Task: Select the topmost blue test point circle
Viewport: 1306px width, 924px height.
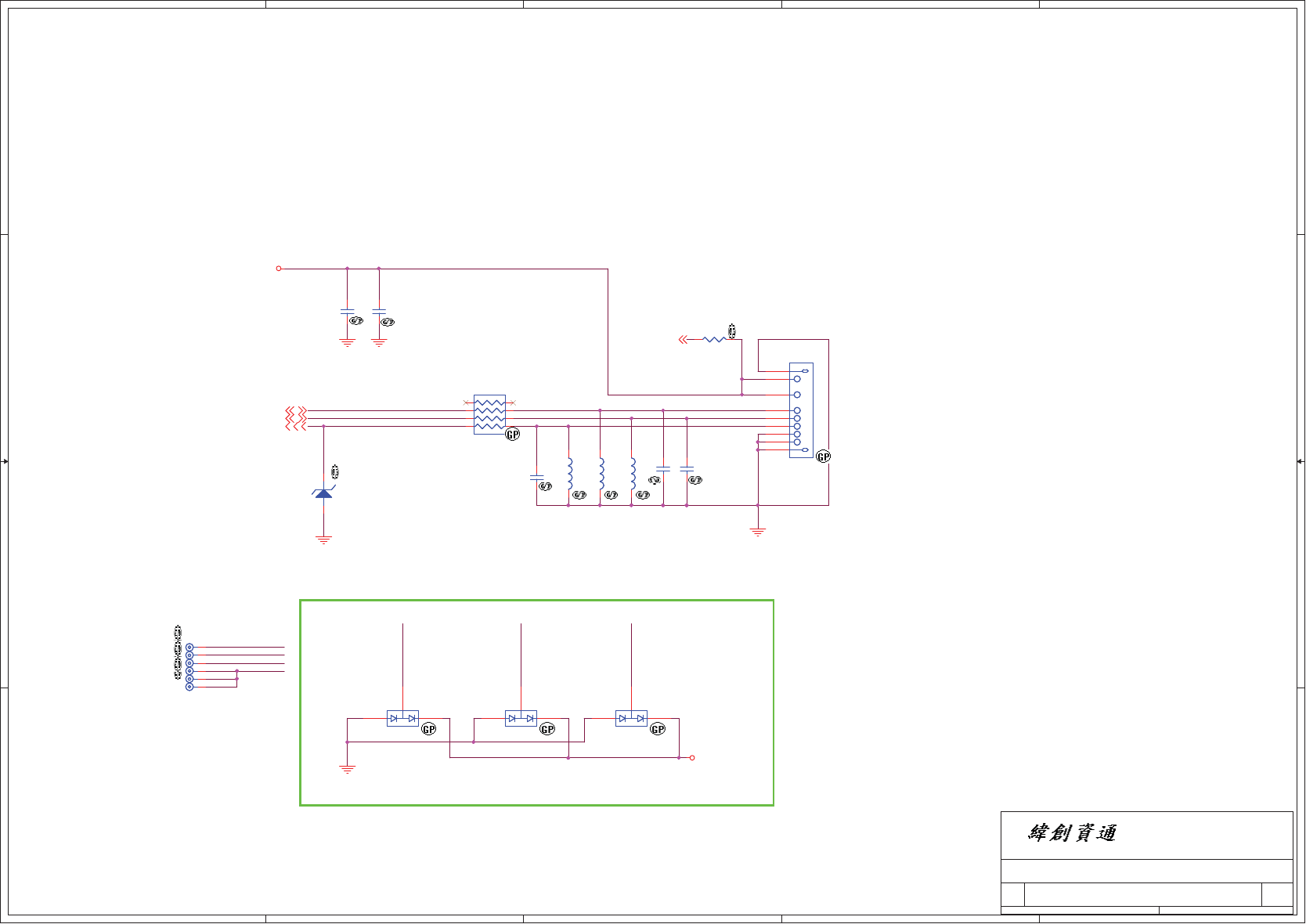Action: [x=189, y=648]
